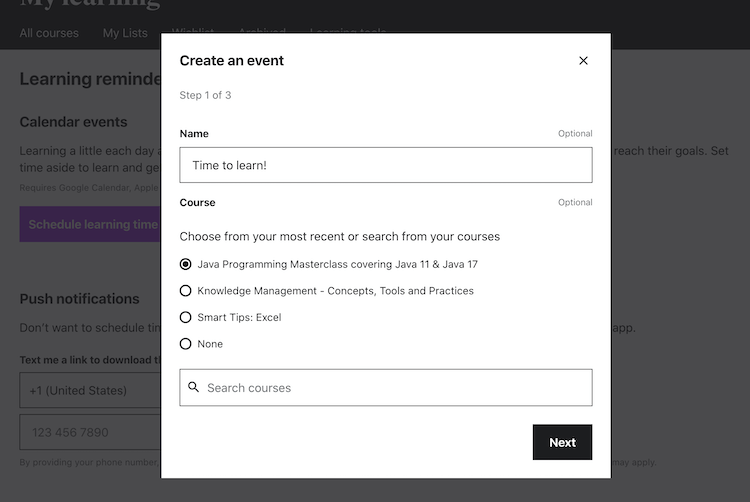Select the None course option

pos(186,344)
